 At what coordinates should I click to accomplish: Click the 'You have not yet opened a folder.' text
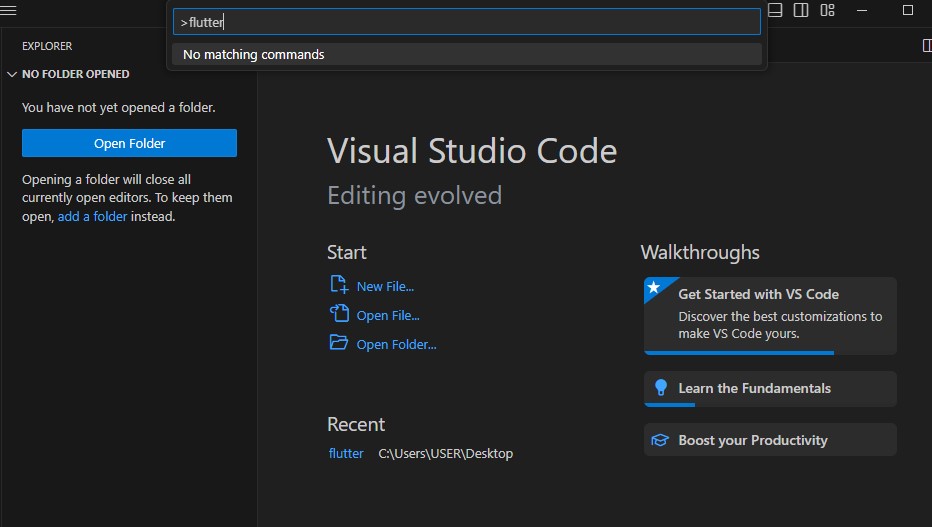119,108
